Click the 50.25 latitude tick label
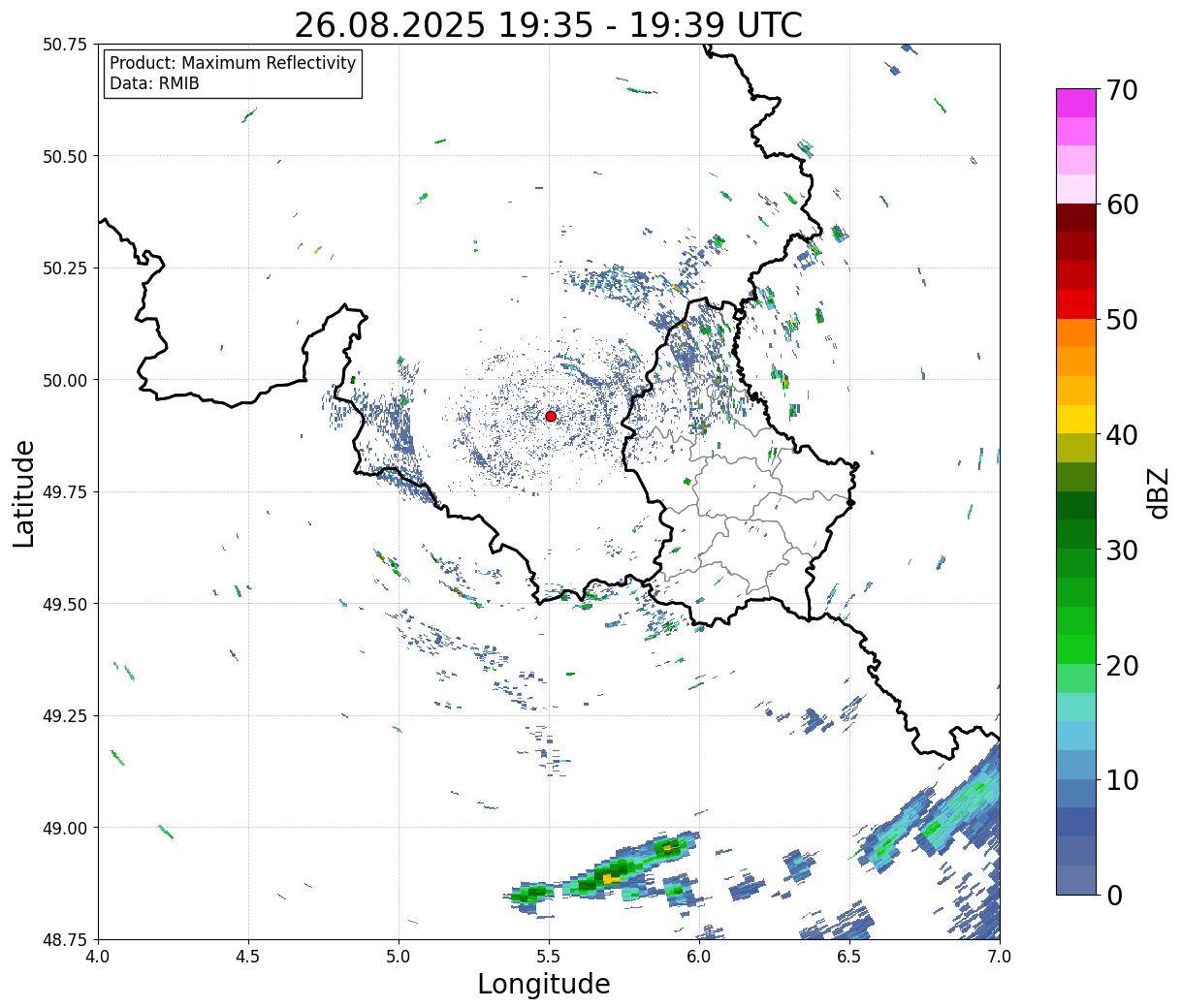Image resolution: width=1182 pixels, height=1008 pixels. [65, 268]
